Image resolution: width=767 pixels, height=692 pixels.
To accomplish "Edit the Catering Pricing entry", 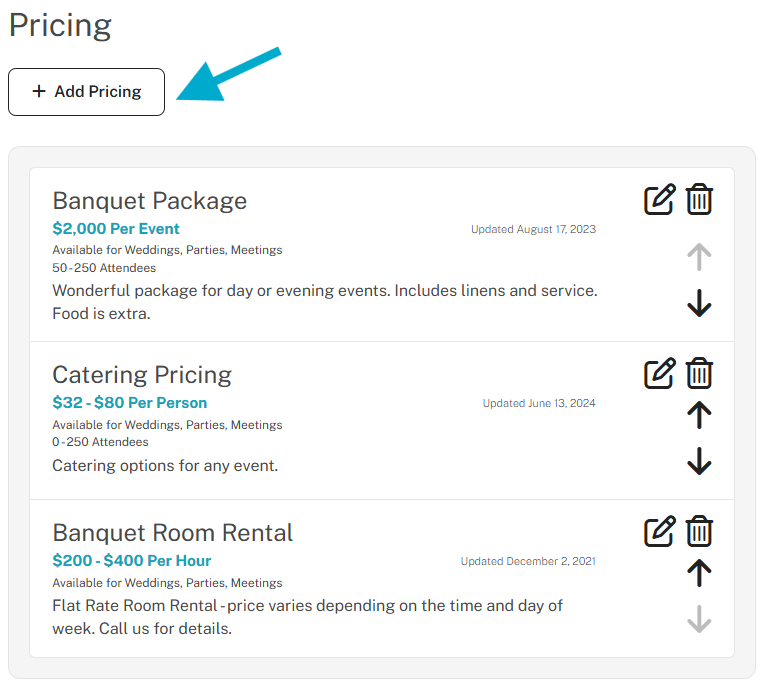I will [659, 374].
